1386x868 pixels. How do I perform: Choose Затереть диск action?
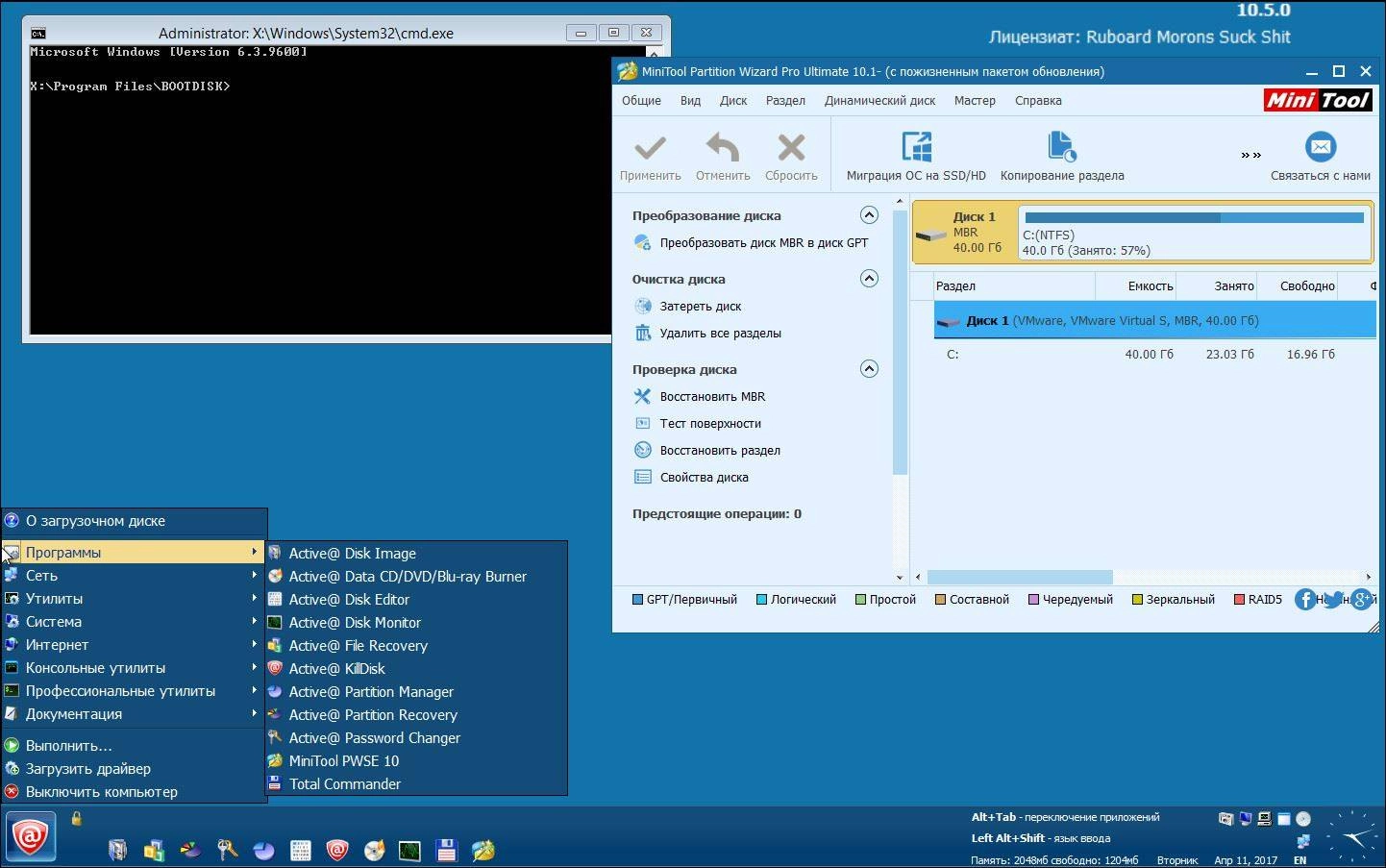coord(688,306)
